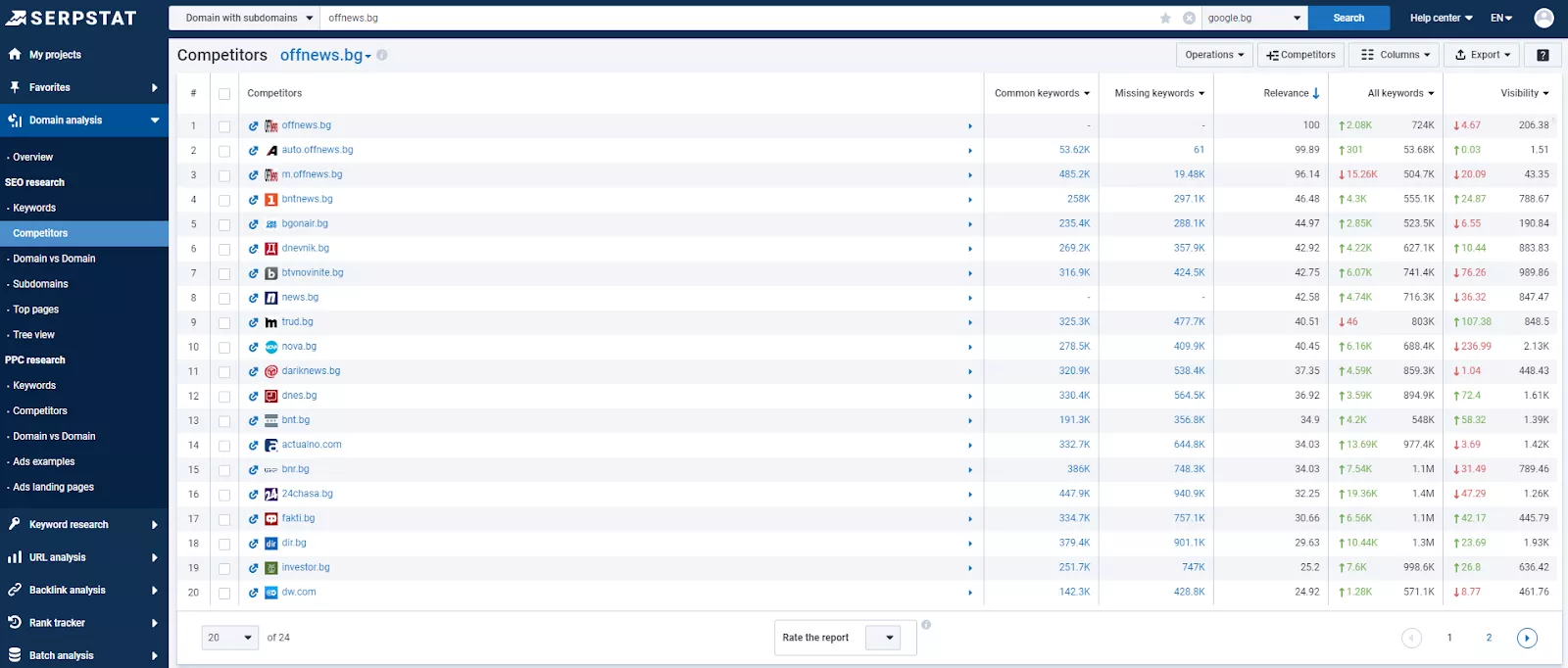Open the offnews.bg domain title dropdown

point(325,55)
